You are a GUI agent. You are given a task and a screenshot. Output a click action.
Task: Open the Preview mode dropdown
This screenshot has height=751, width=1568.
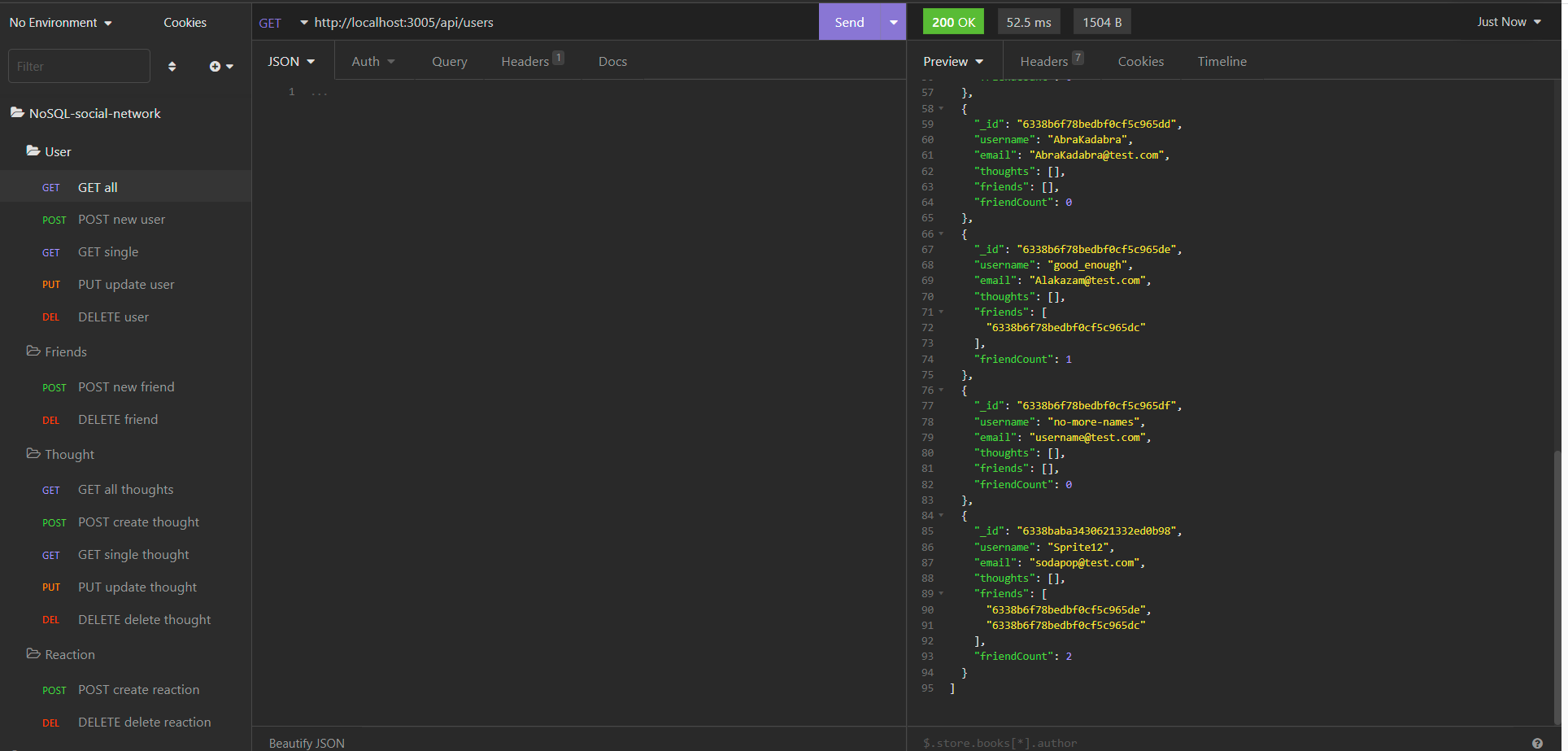point(953,61)
